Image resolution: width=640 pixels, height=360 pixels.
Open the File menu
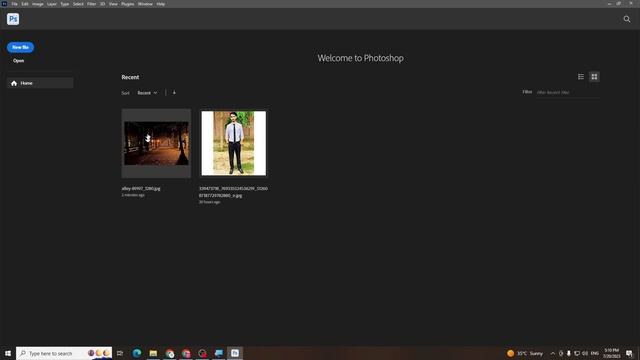(15, 4)
